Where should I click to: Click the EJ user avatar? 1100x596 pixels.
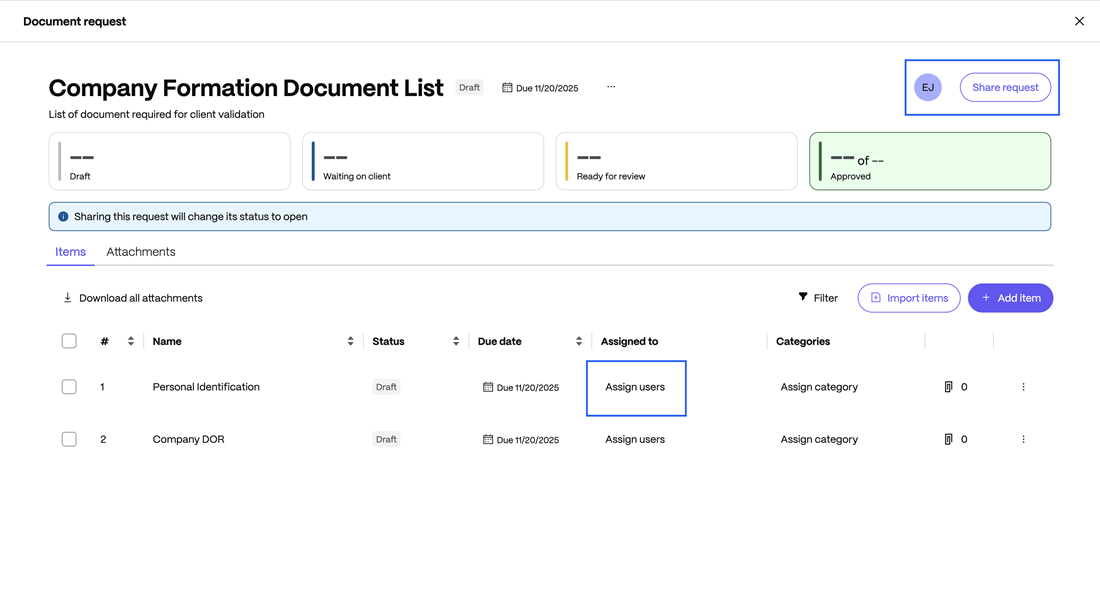pyautogui.click(x=928, y=87)
